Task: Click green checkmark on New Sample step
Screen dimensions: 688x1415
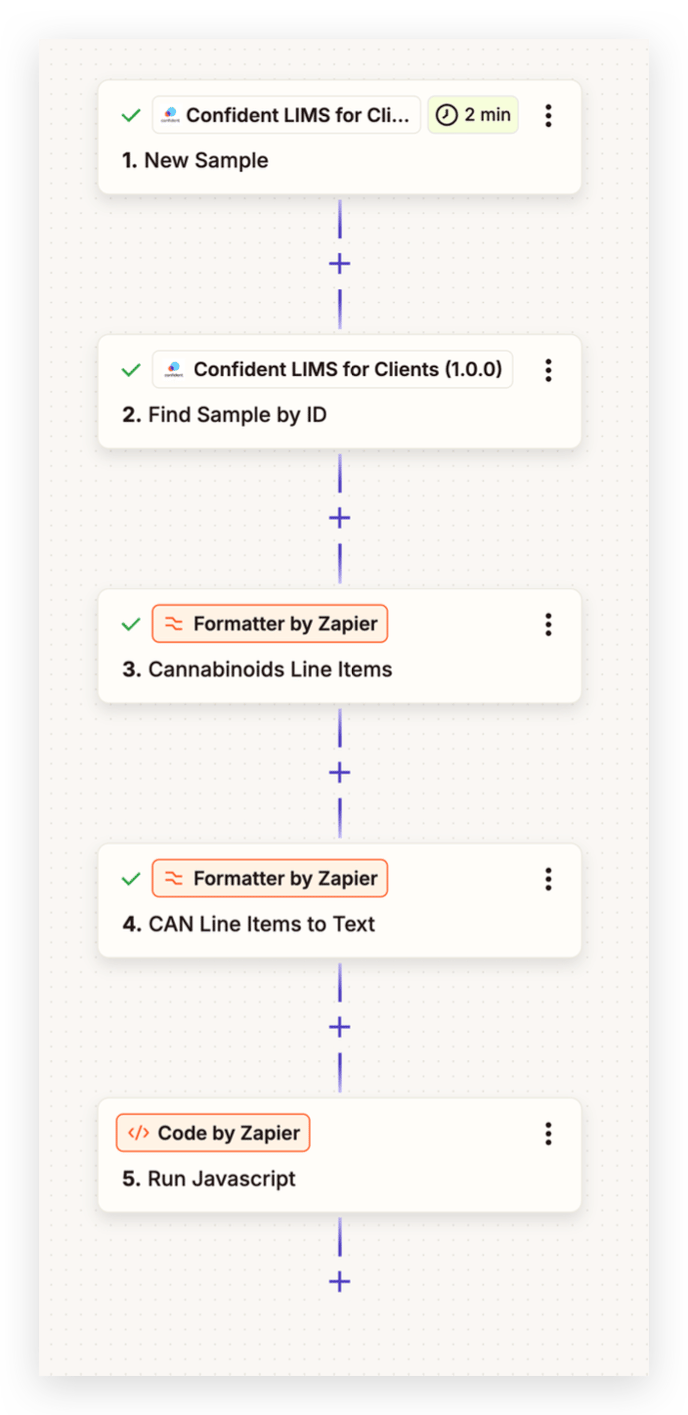Action: tap(130, 116)
